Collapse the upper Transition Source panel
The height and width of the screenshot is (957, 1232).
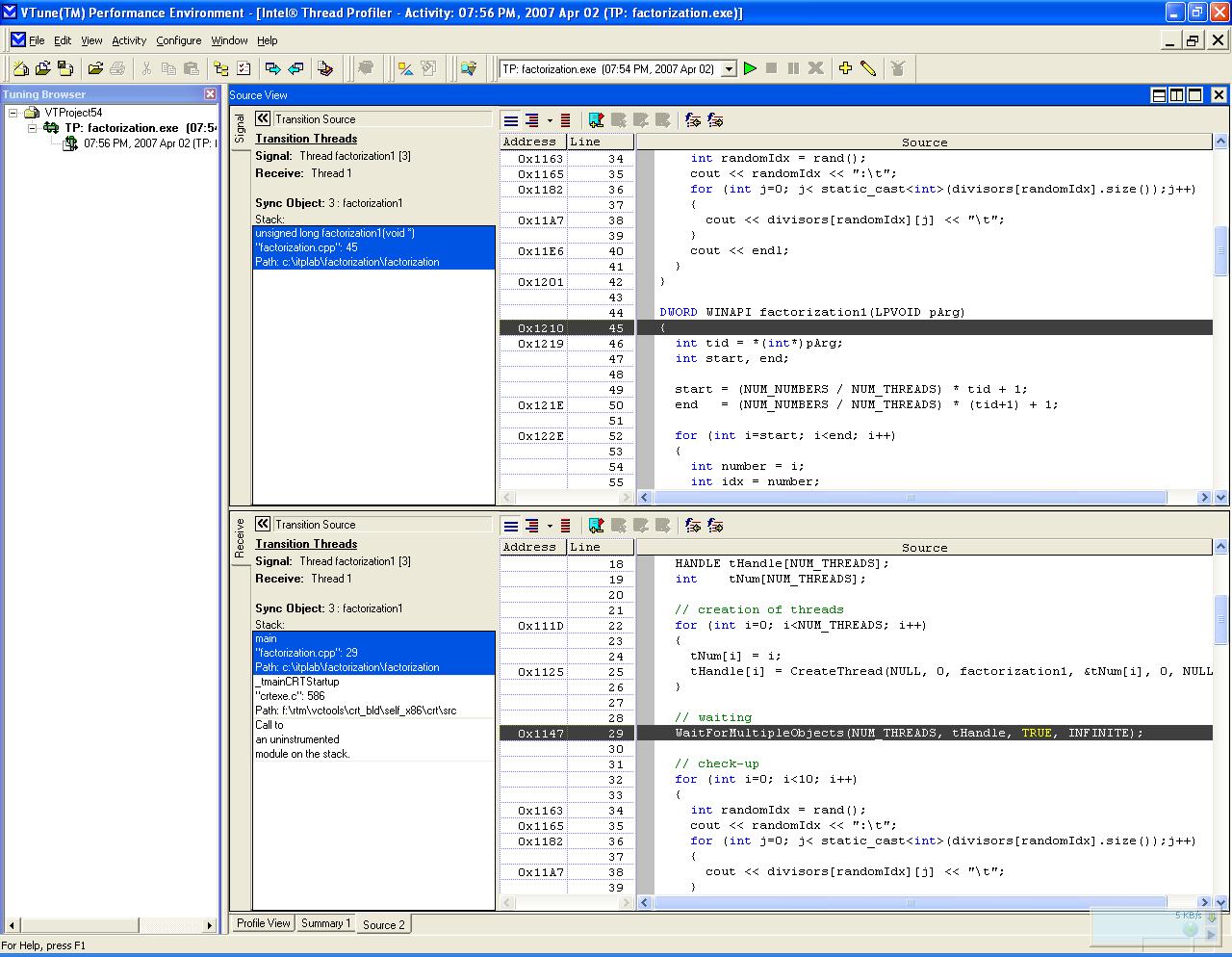coord(263,118)
